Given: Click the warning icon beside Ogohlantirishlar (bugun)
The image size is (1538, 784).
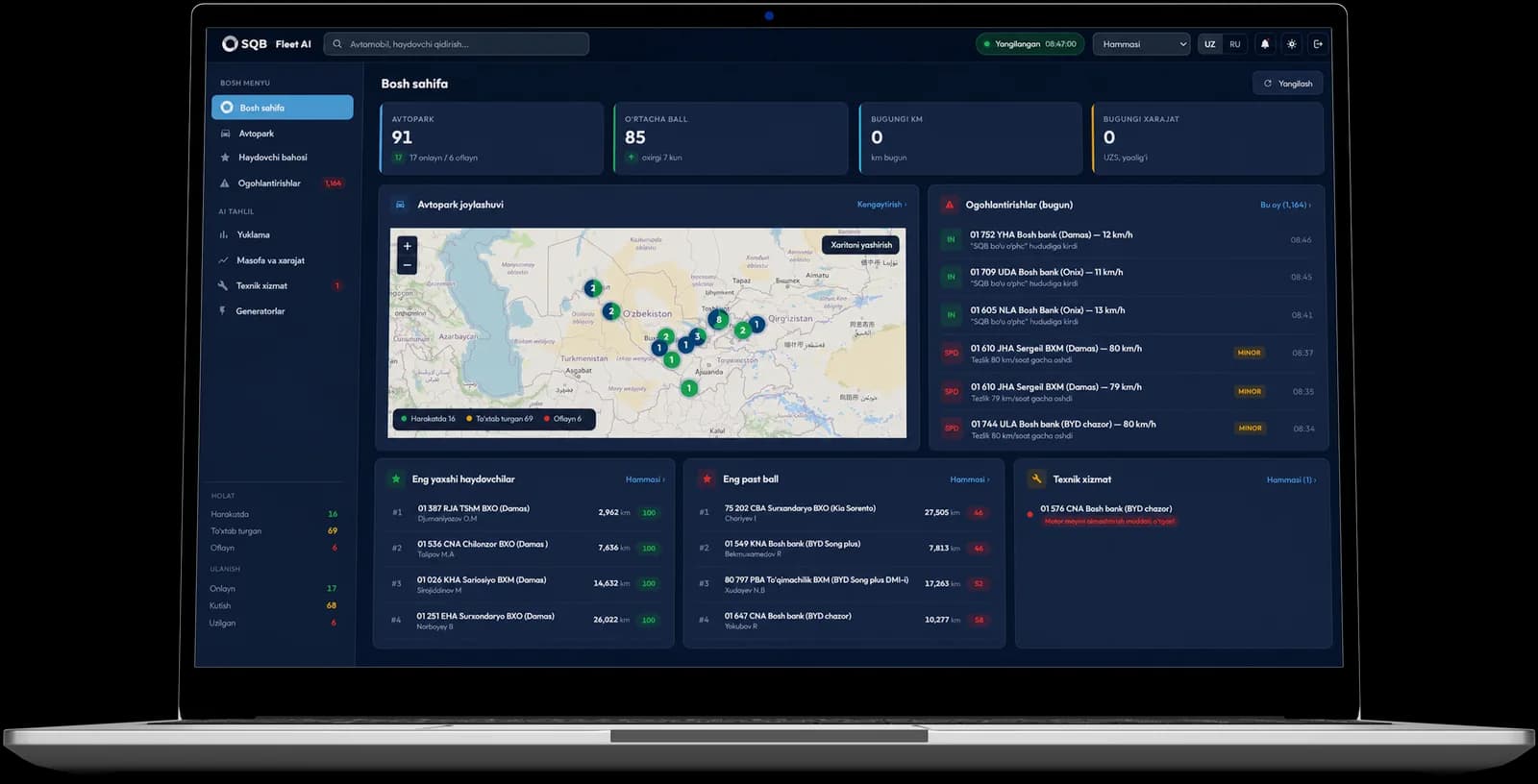Looking at the screenshot, I should pyautogui.click(x=950, y=205).
